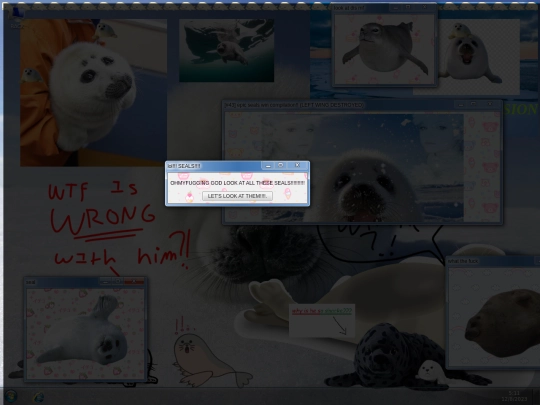Open the taskbar clock and date

tap(514, 396)
